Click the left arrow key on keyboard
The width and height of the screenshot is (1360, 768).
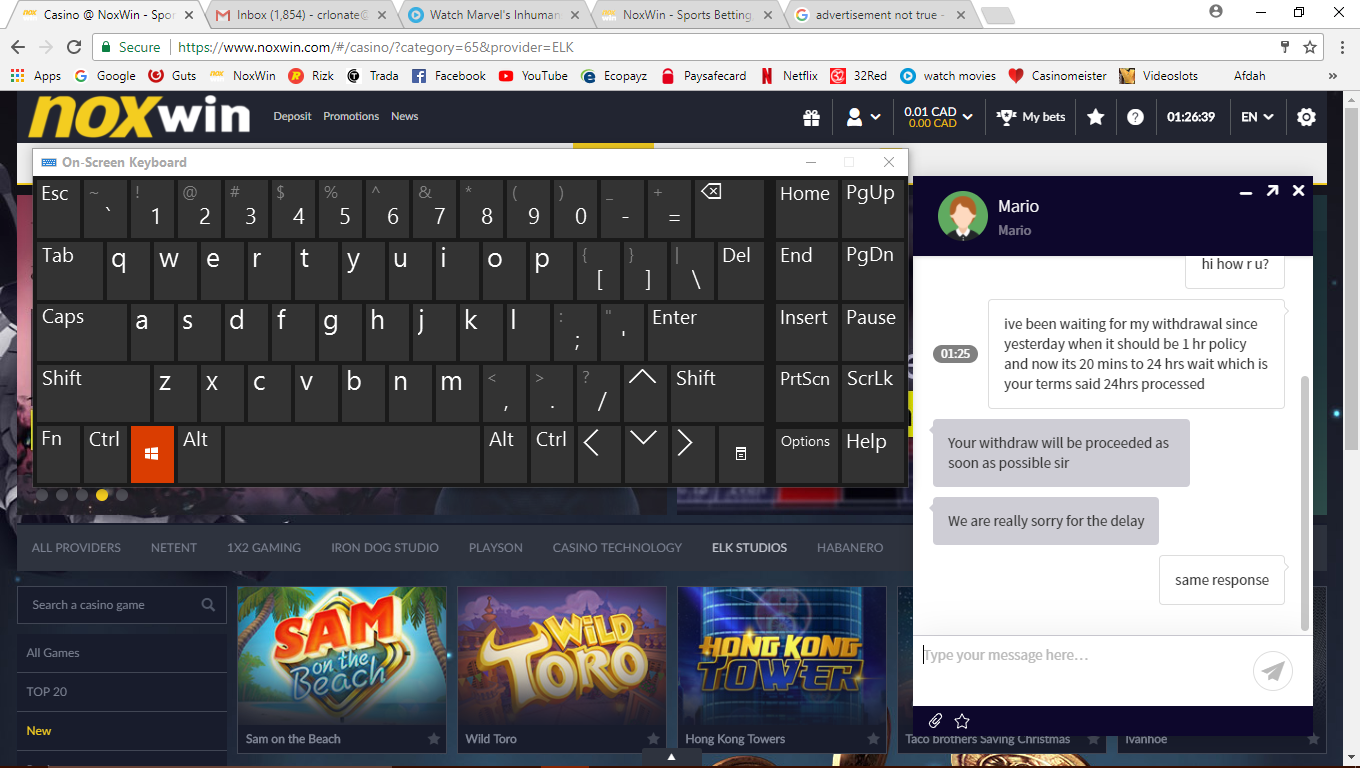pos(597,454)
